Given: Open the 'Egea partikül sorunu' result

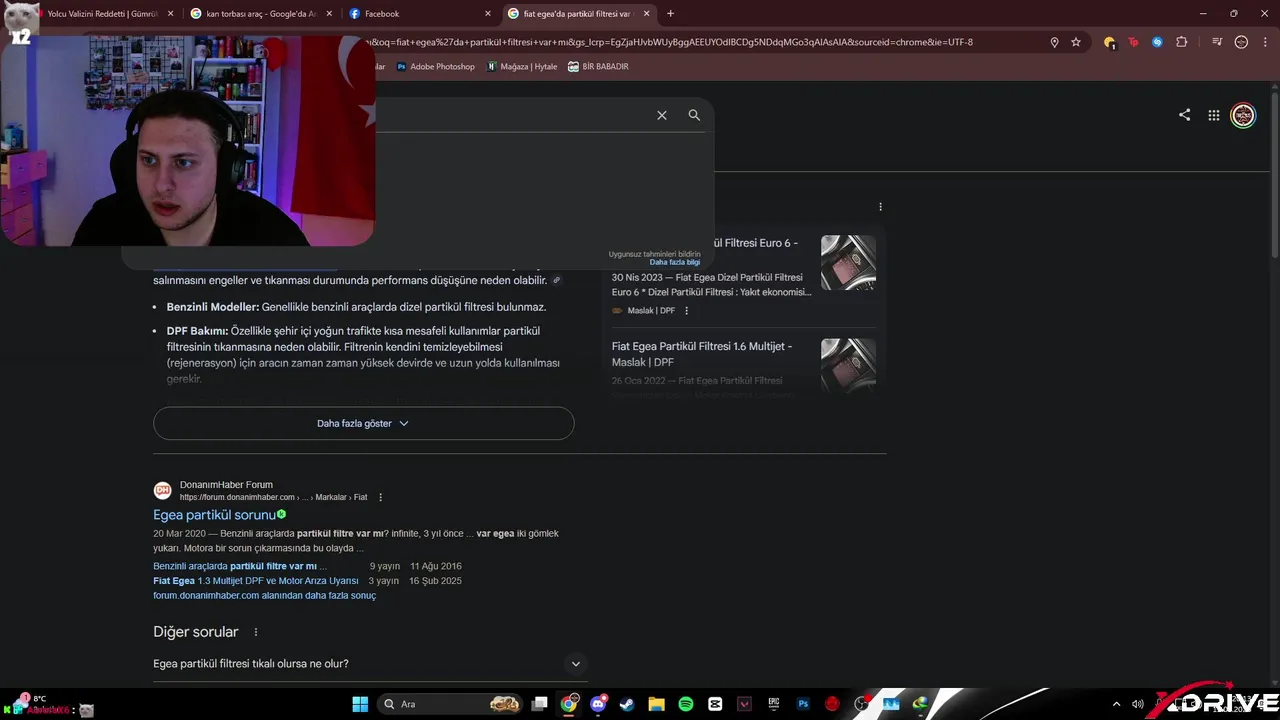Looking at the screenshot, I should [x=214, y=515].
